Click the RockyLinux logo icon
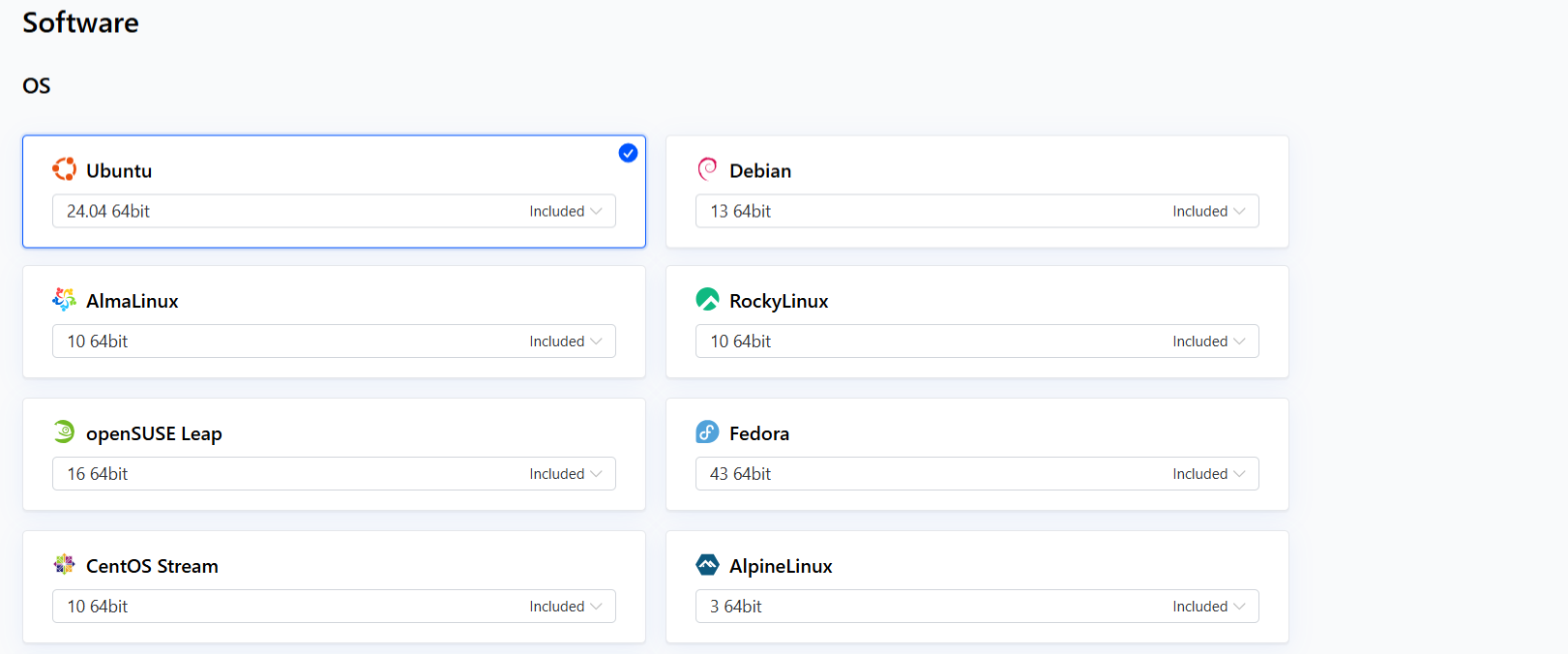 pos(708,300)
